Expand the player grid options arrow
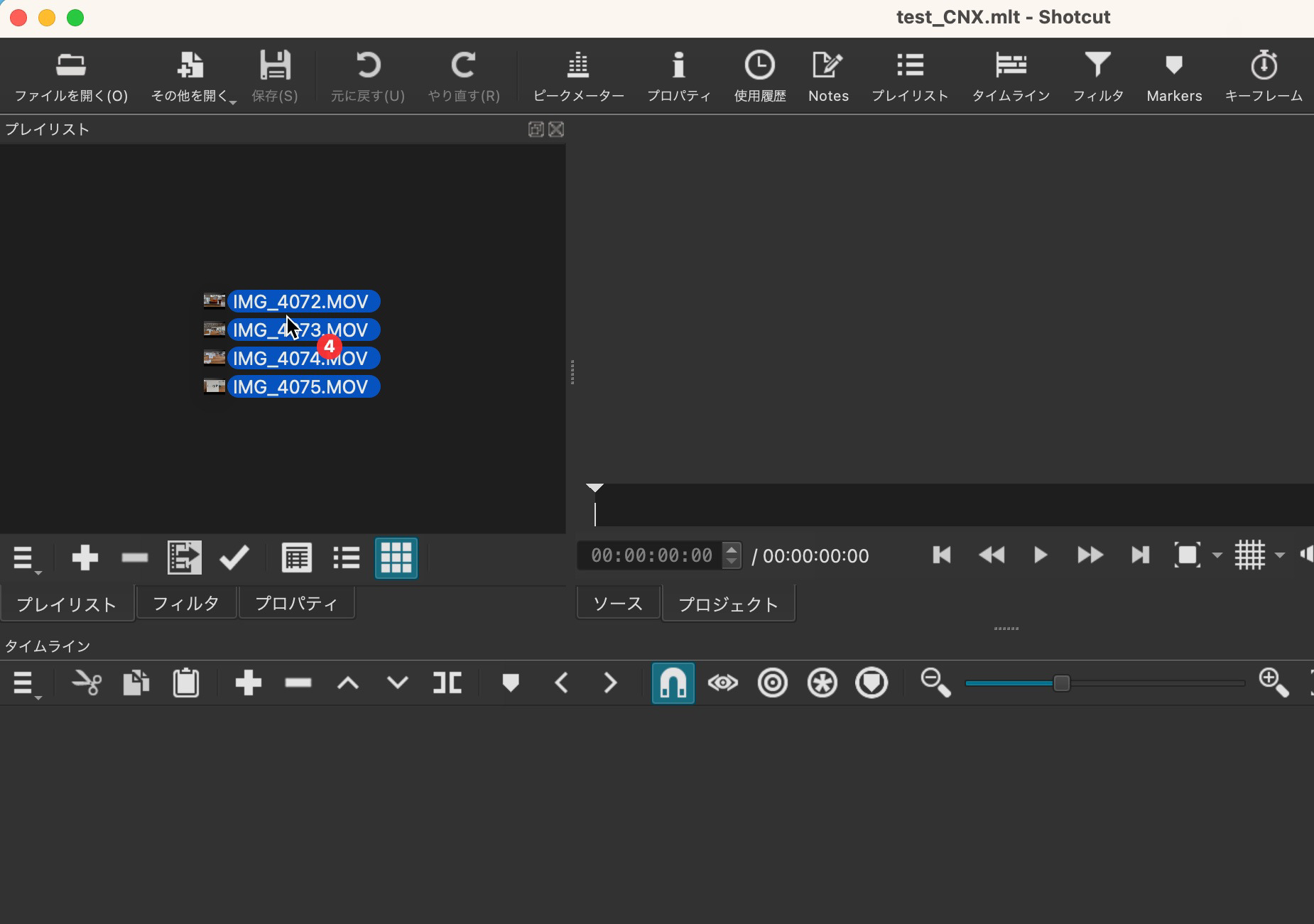This screenshot has height=924, width=1314. point(1280,555)
